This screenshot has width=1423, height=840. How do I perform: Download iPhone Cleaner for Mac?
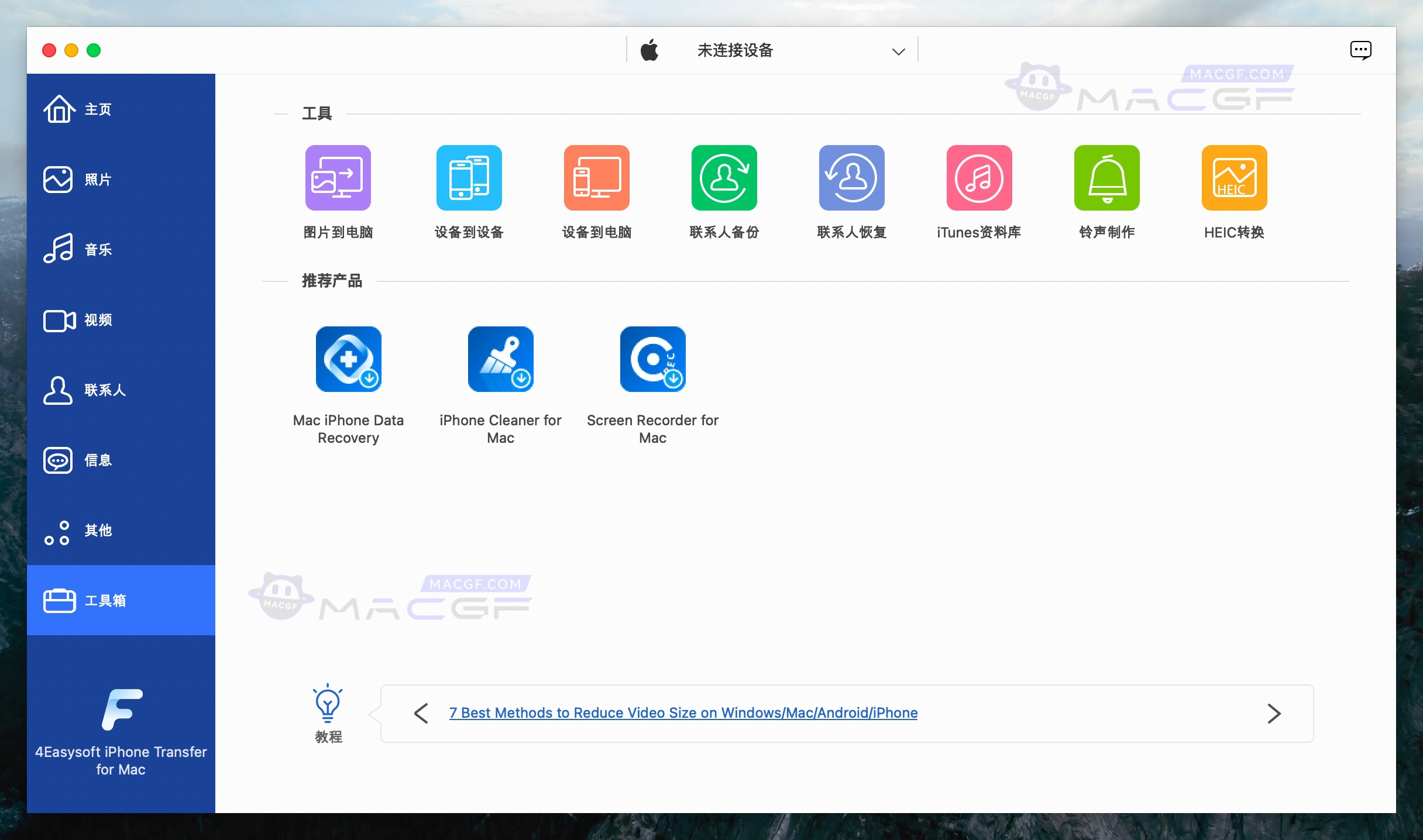(x=500, y=359)
